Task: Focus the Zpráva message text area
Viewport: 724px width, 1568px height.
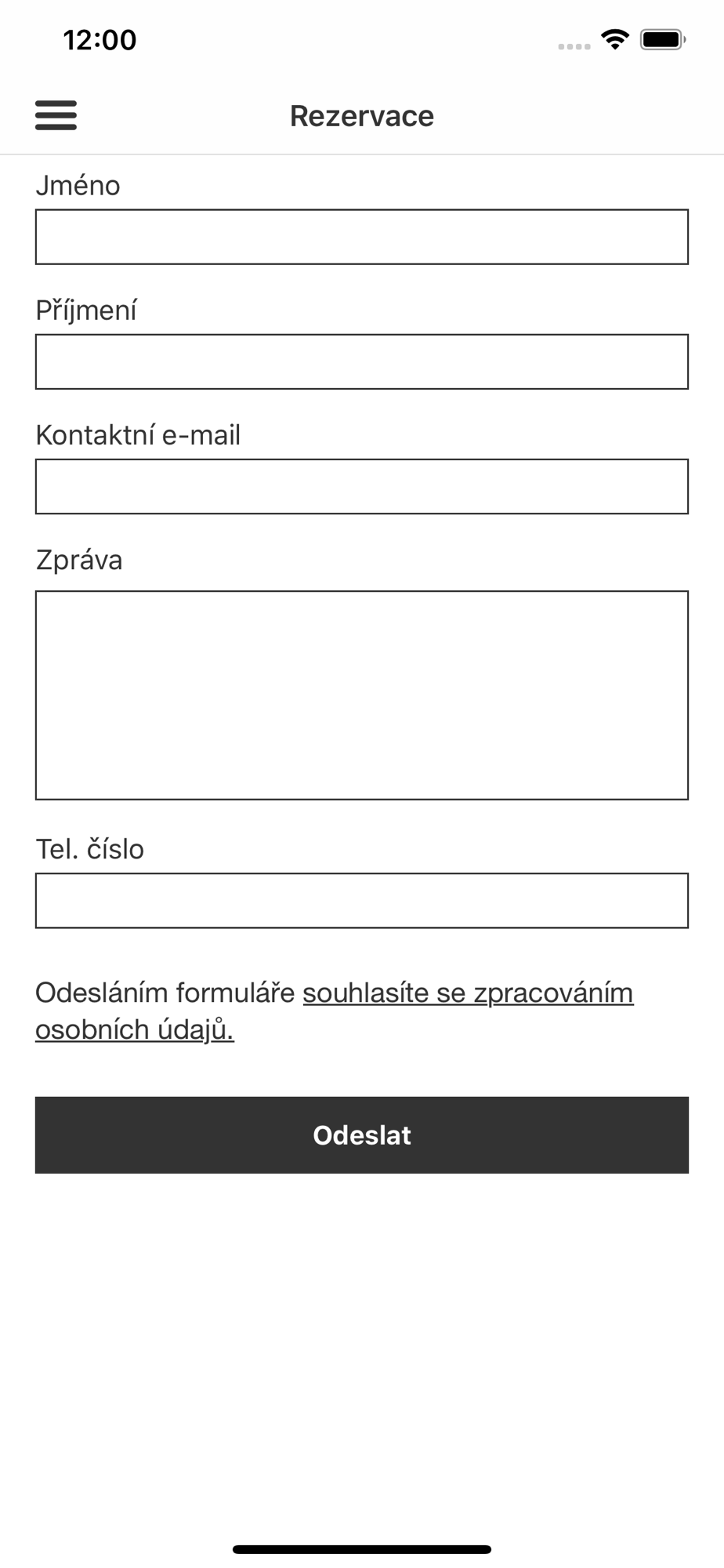Action: click(362, 695)
